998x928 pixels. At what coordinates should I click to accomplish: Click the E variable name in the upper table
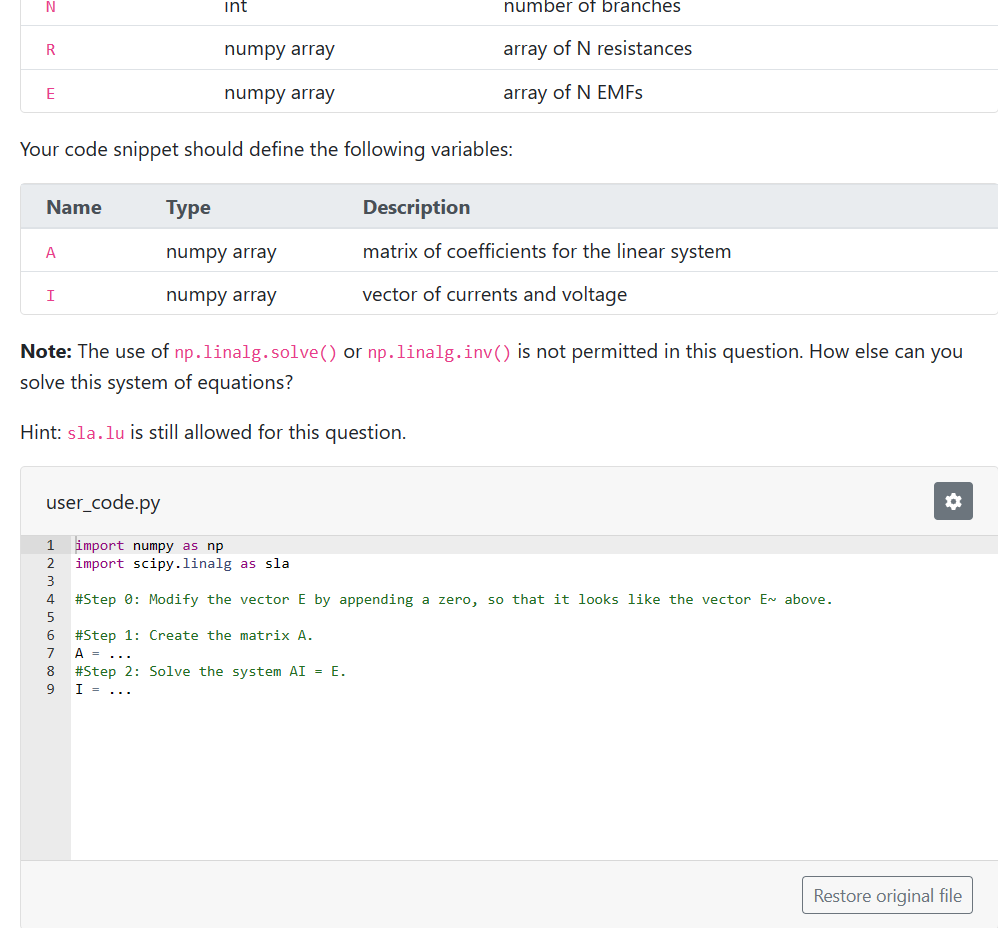pyautogui.click(x=50, y=92)
